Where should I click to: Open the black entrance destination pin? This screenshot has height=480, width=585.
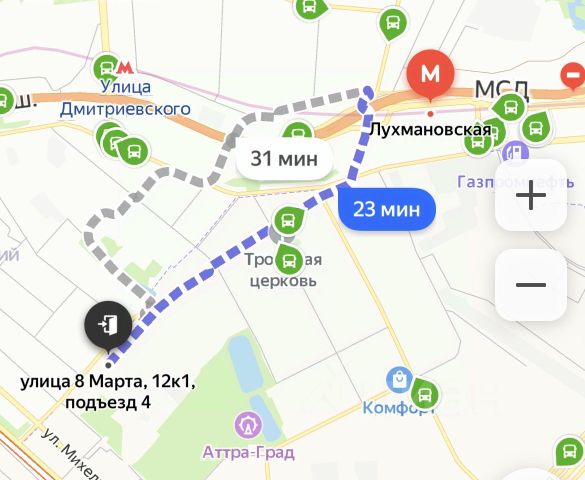pos(108,326)
